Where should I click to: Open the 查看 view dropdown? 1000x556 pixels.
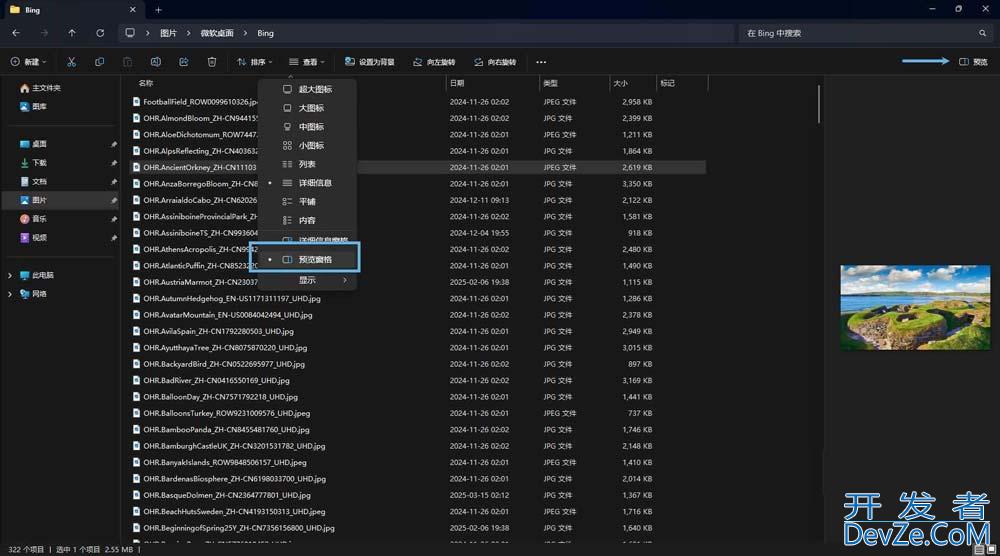[x=307, y=62]
